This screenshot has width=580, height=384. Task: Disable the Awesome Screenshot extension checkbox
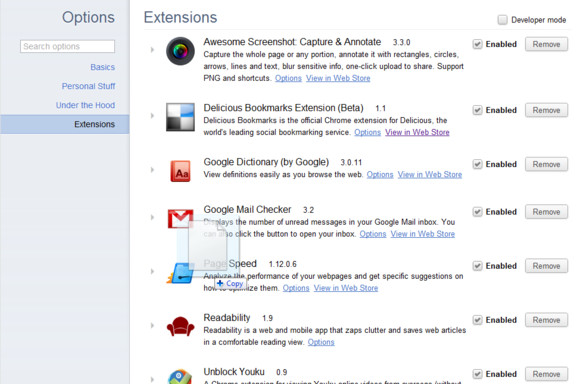point(477,44)
